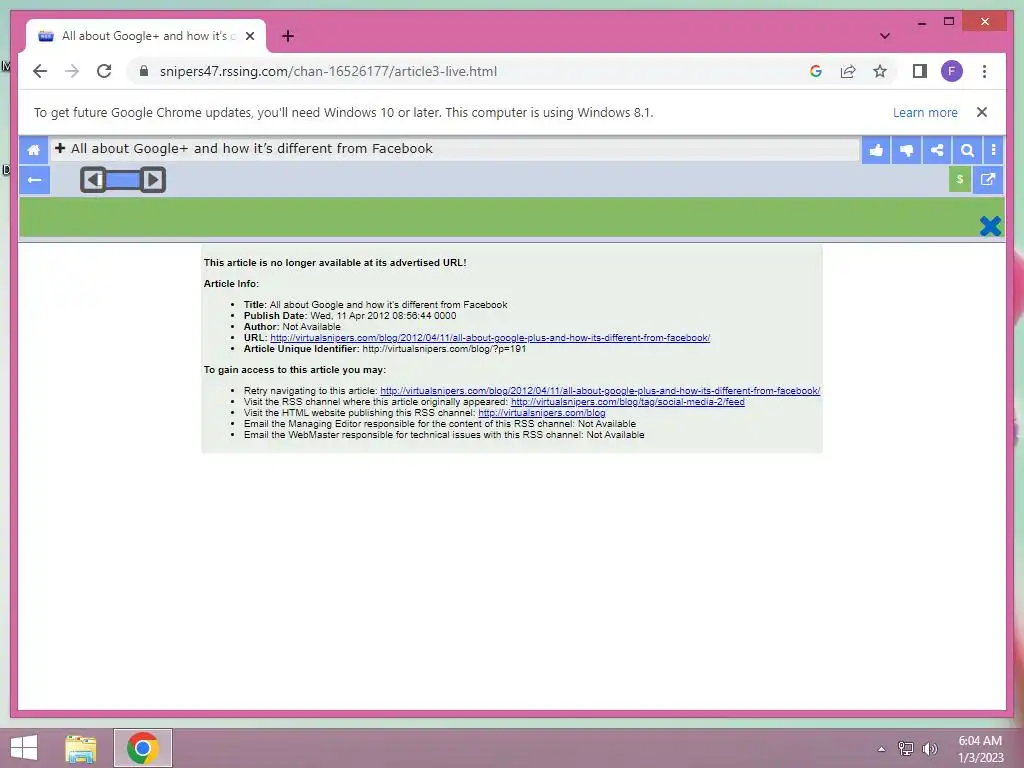Click the lock site info icon
1024x768 pixels.
144,71
